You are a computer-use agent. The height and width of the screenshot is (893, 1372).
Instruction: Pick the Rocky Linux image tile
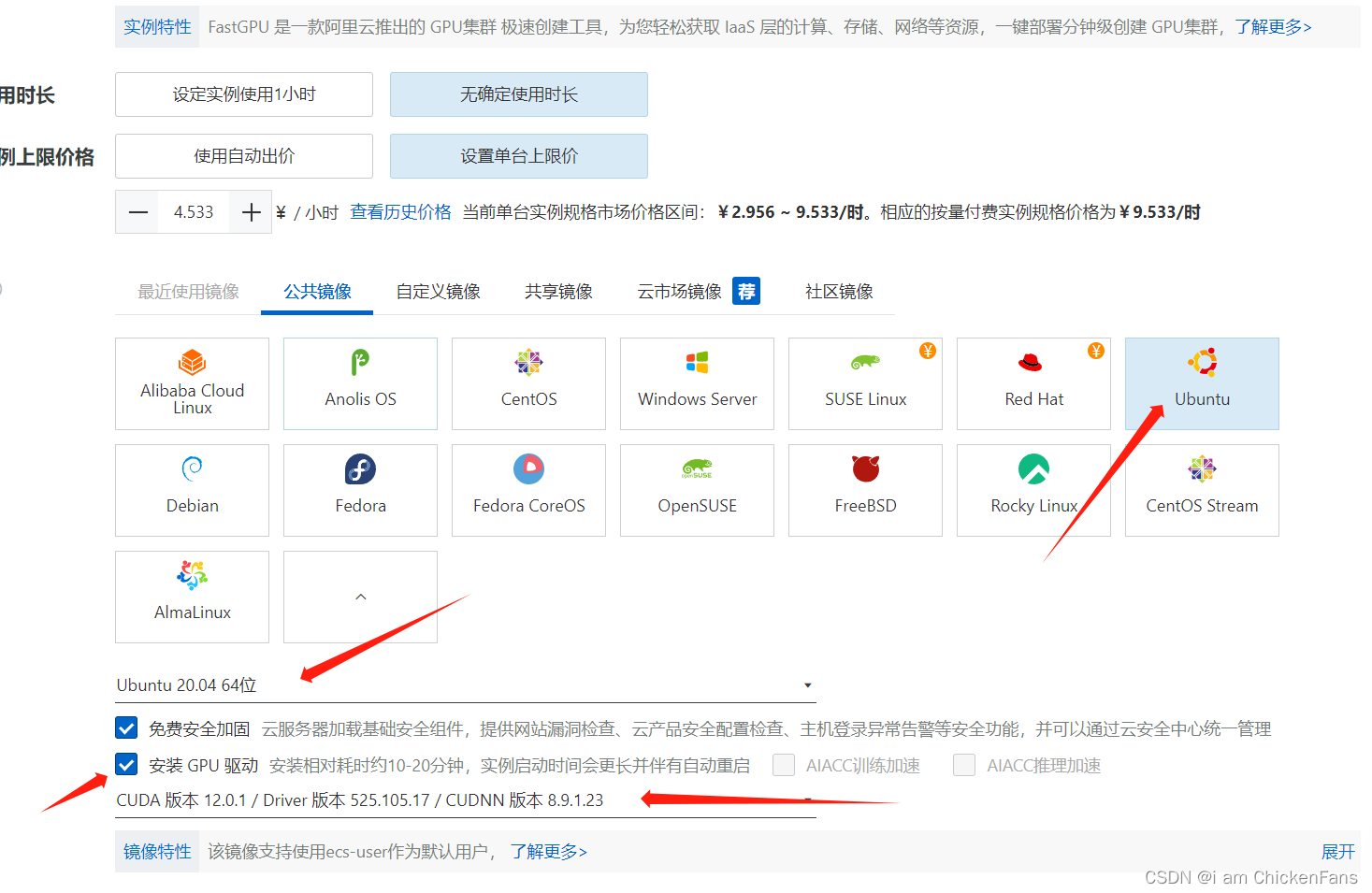[x=1033, y=490]
